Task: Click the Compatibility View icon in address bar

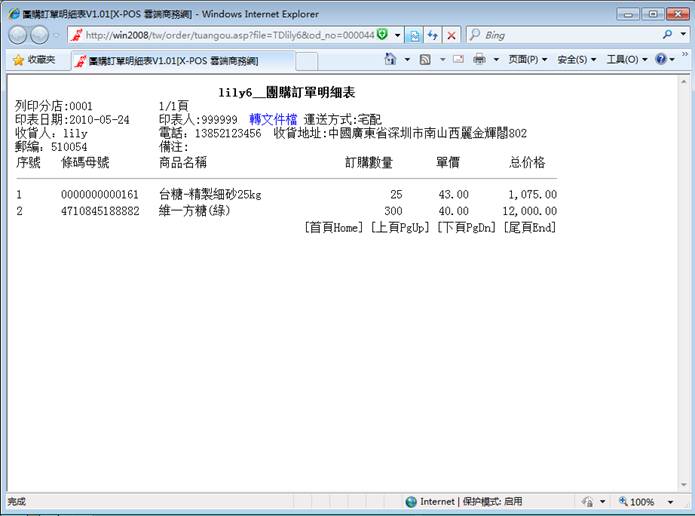Action: (x=414, y=35)
